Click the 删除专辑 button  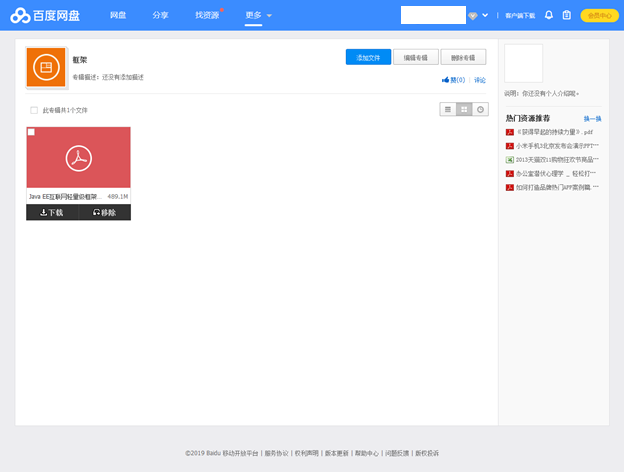(x=463, y=57)
